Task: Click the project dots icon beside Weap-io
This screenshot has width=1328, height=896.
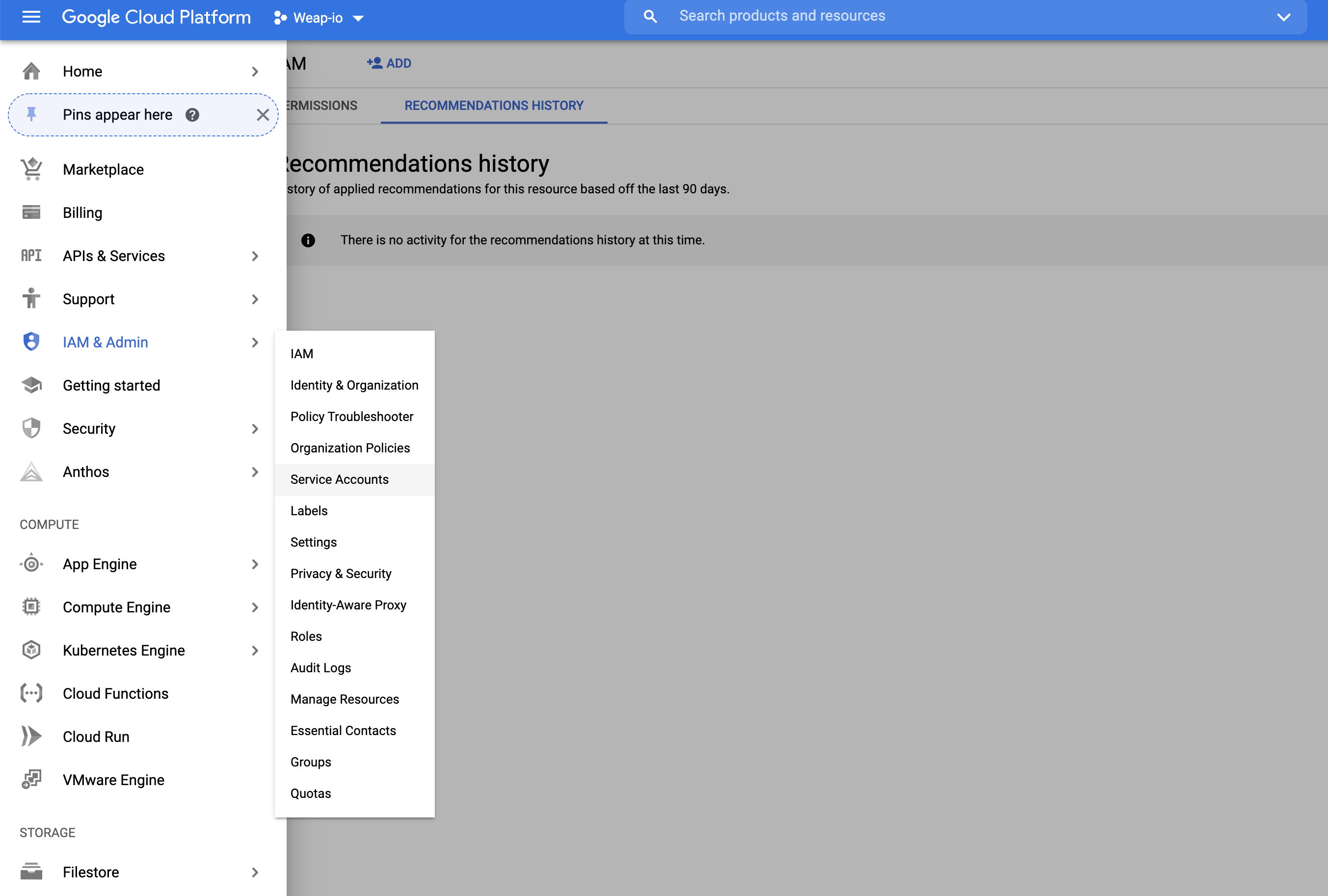Action: pos(280,18)
